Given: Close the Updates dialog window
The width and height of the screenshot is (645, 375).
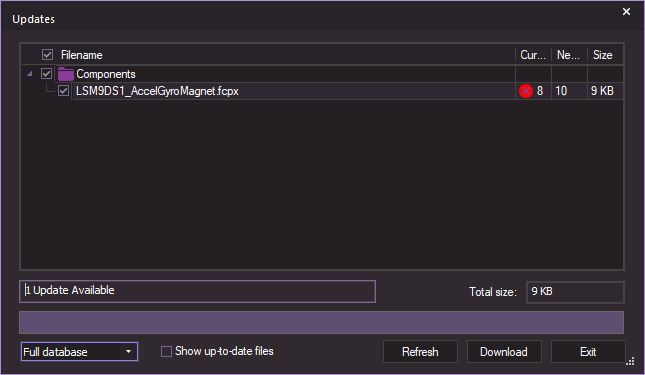Looking at the screenshot, I should coord(626,12).
